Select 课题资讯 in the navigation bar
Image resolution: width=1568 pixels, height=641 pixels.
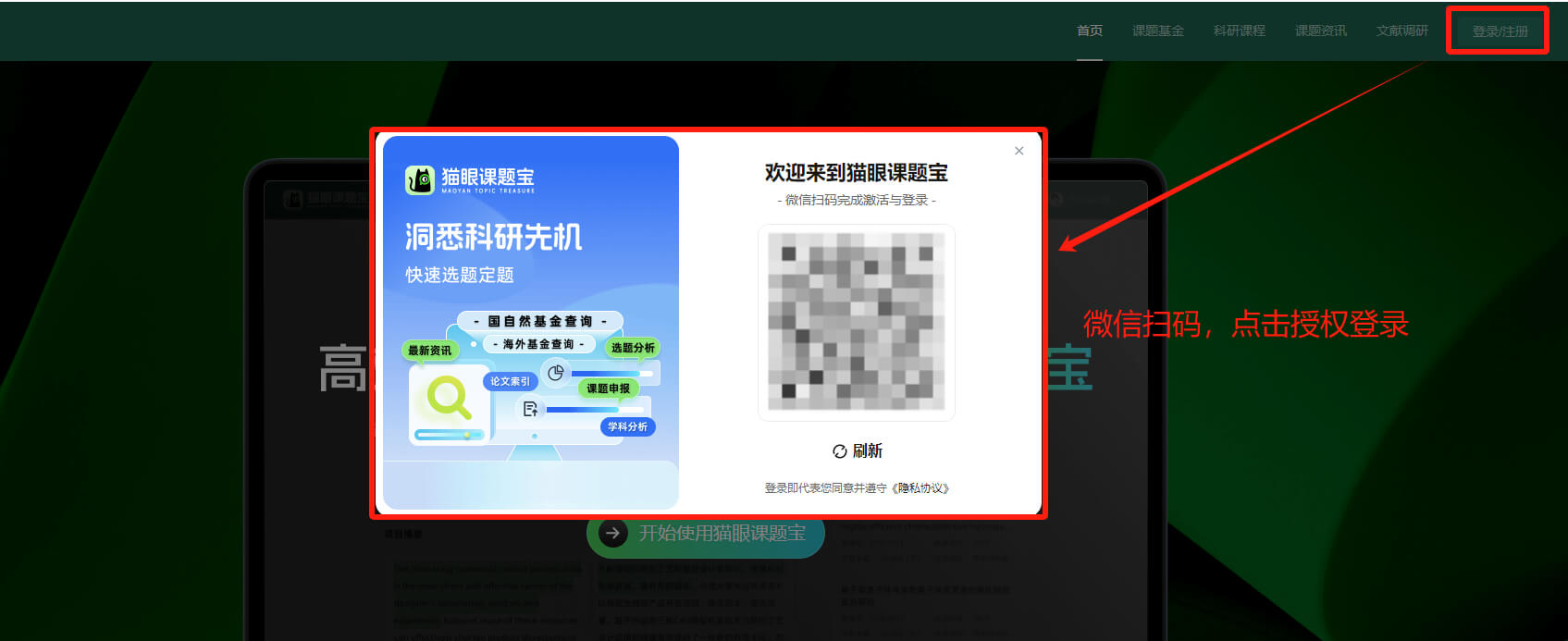[x=1320, y=31]
